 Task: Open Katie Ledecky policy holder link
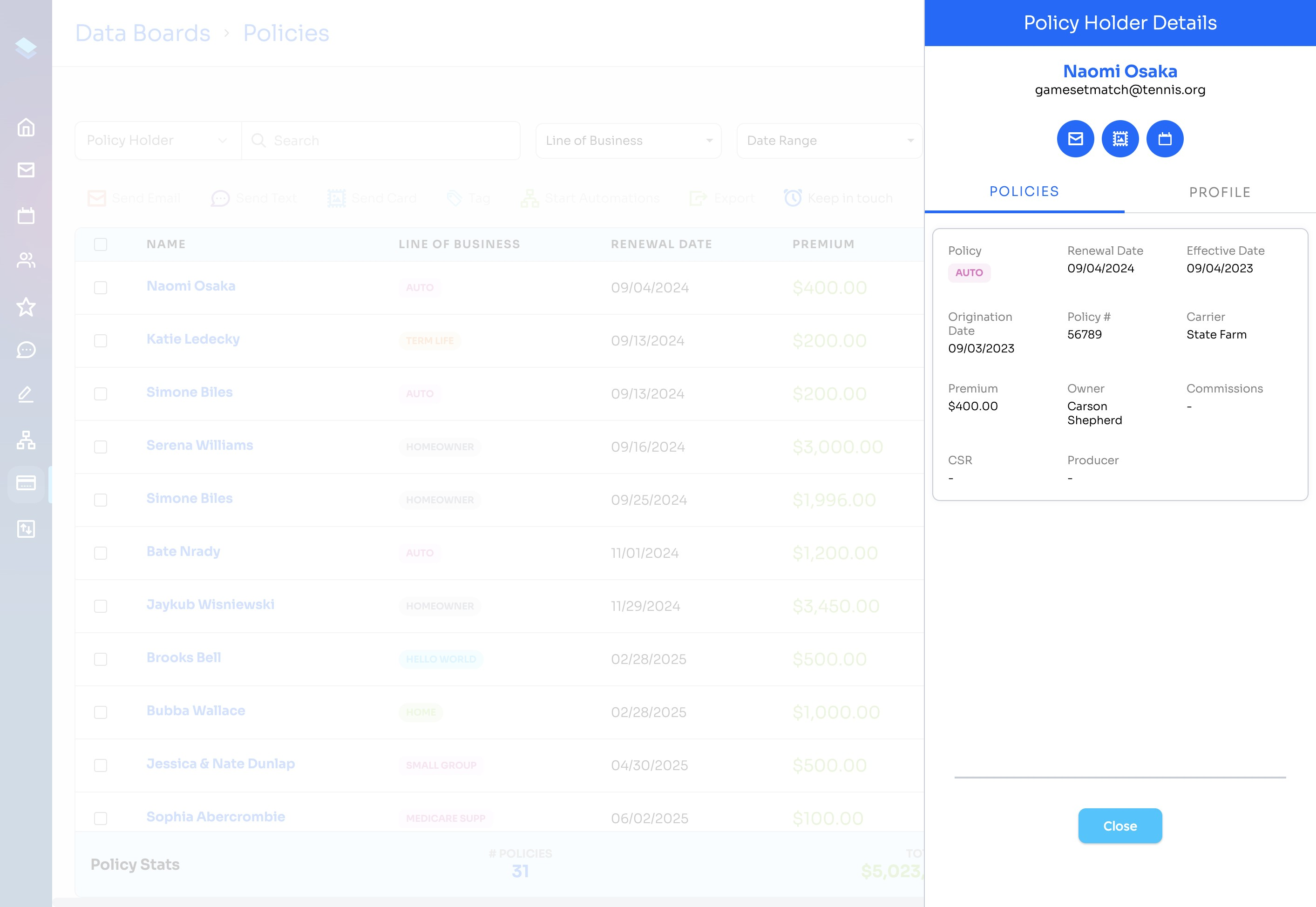[x=193, y=339]
